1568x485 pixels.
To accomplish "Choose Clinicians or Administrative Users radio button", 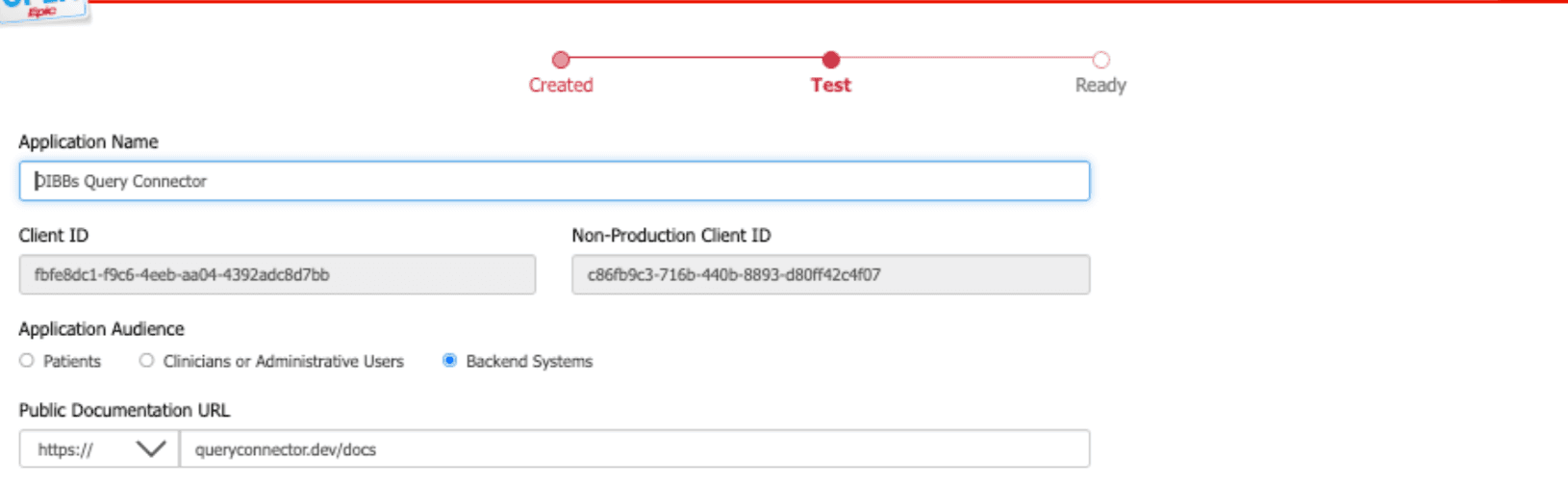I will point(146,361).
